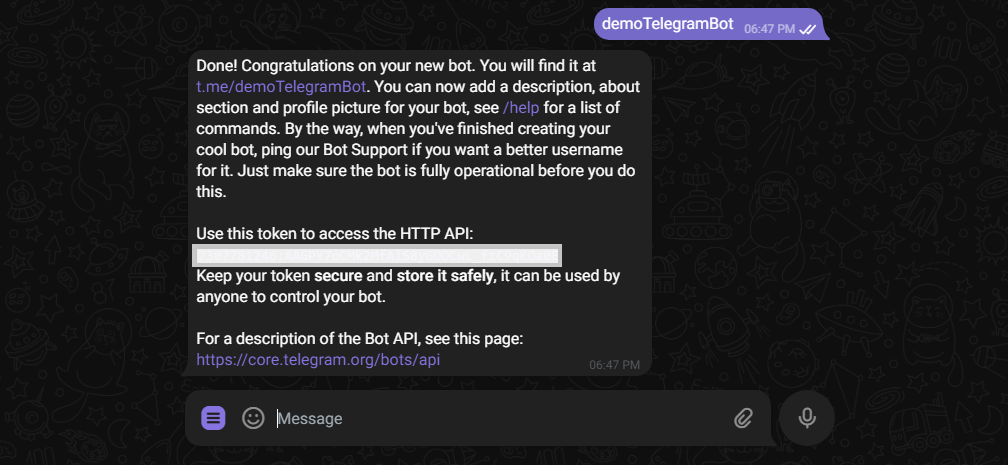
Task: Click the paperclip attach file icon
Action: point(743,419)
